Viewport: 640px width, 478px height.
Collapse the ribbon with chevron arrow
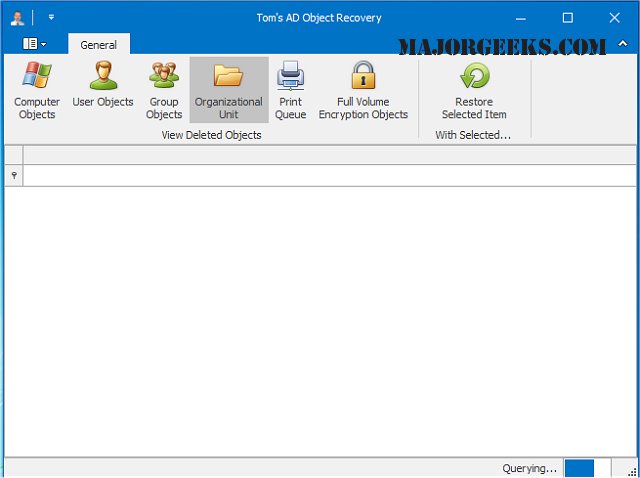623,44
